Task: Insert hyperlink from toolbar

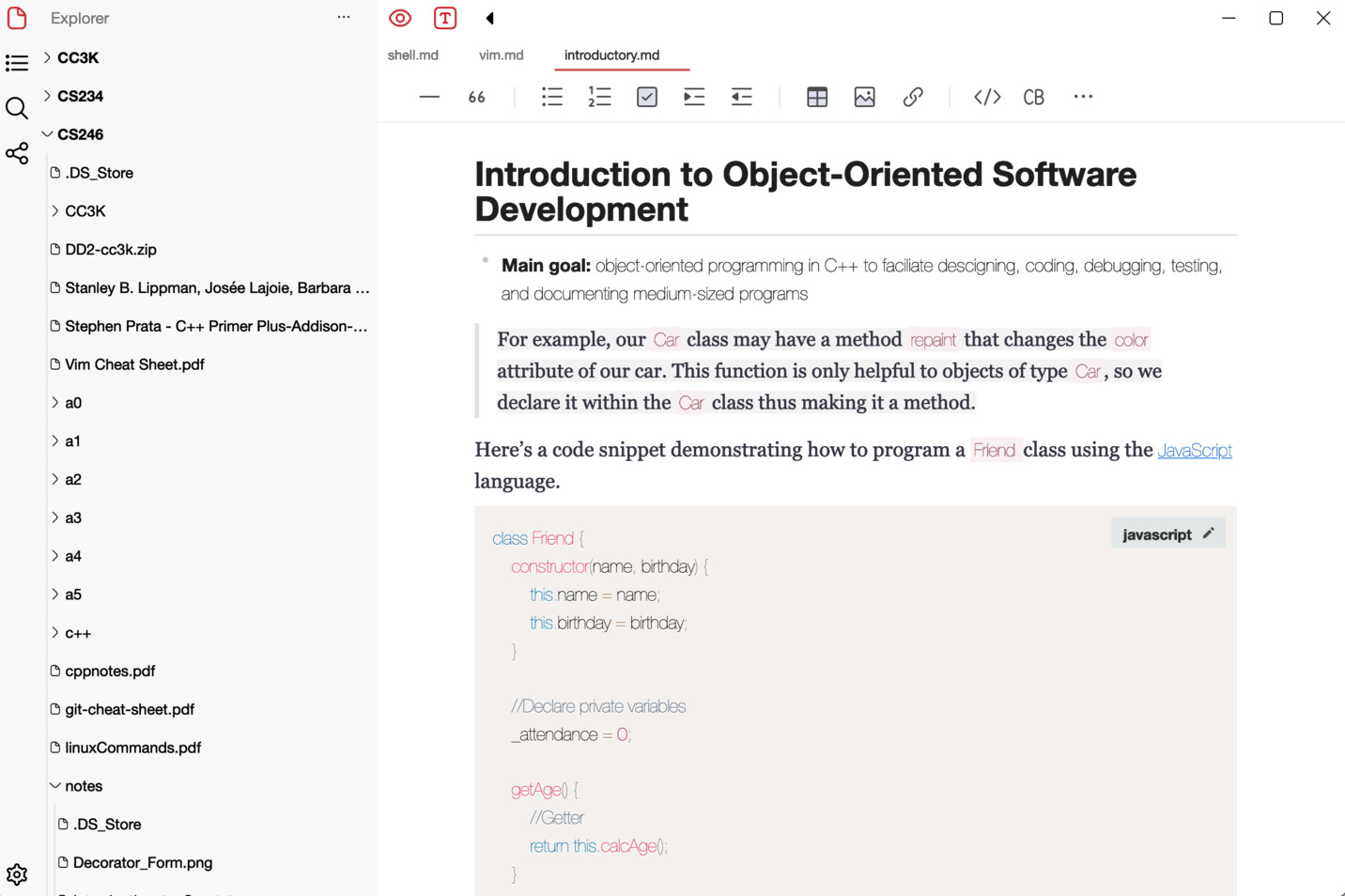Action: [x=913, y=97]
